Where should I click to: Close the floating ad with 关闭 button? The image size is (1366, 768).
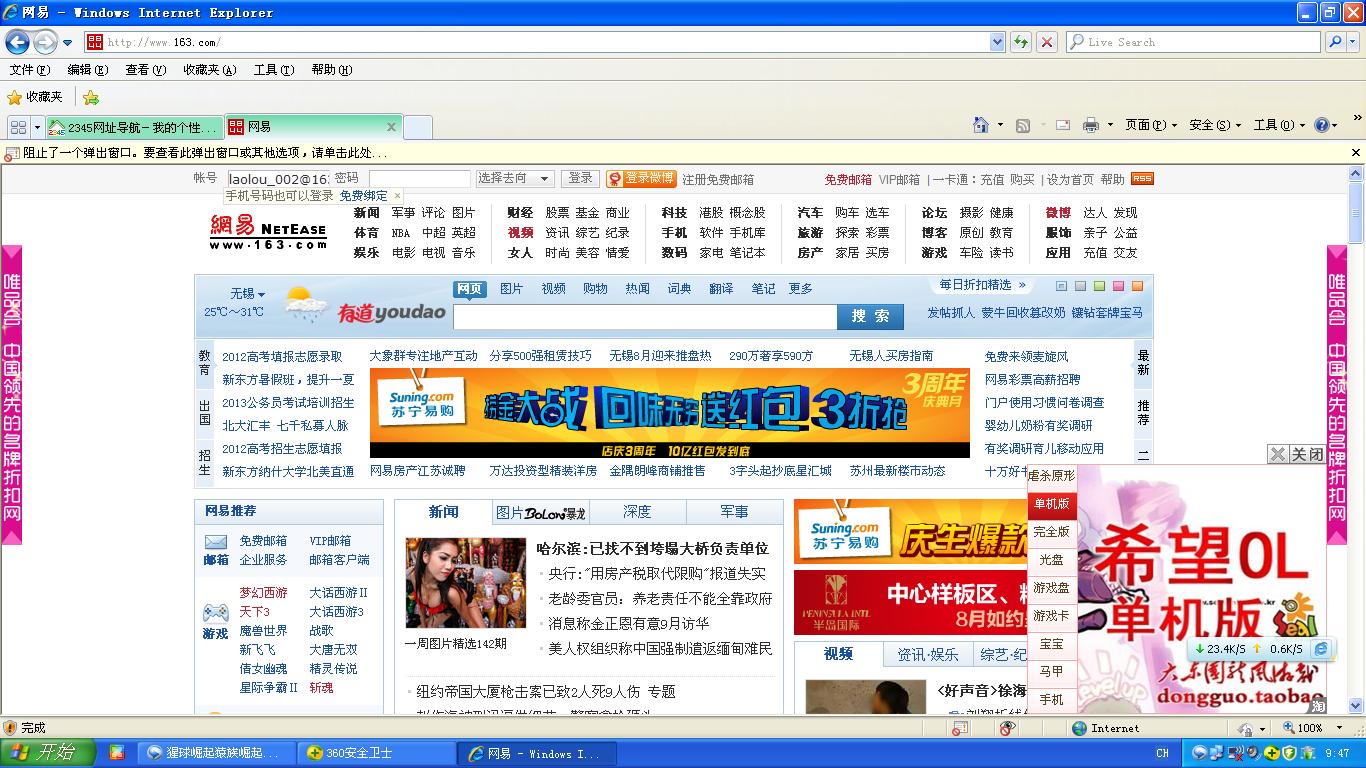1306,454
